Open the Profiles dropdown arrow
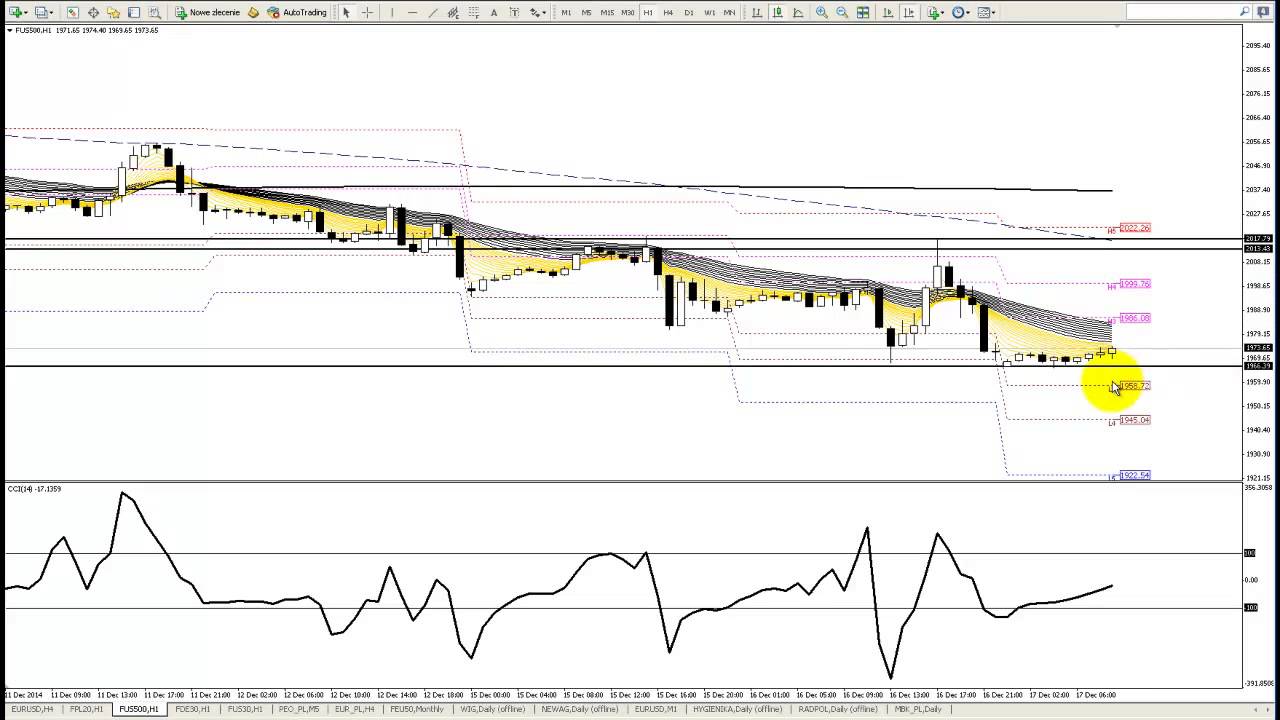The width and height of the screenshot is (1280, 720). tap(52, 13)
